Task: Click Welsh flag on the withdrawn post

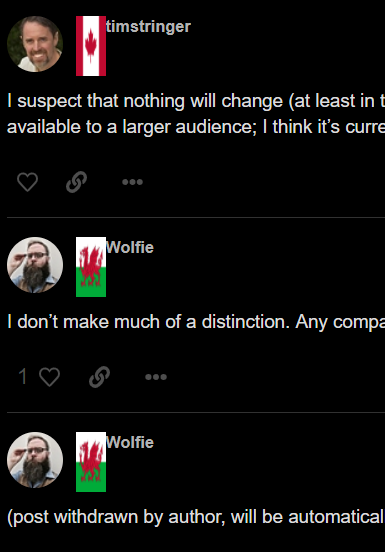Action: pos(91,462)
